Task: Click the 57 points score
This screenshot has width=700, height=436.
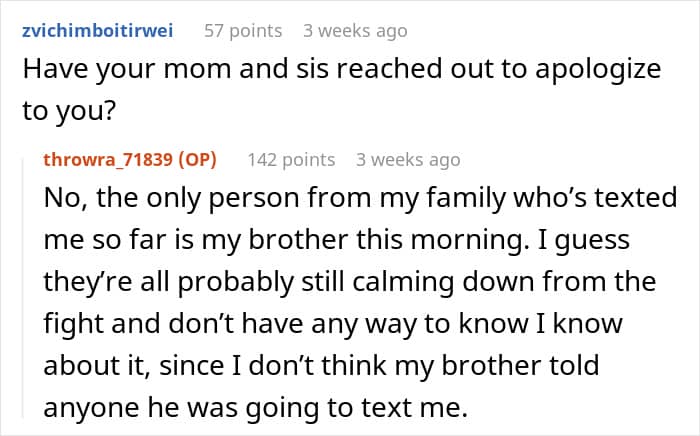Action: click(x=243, y=31)
